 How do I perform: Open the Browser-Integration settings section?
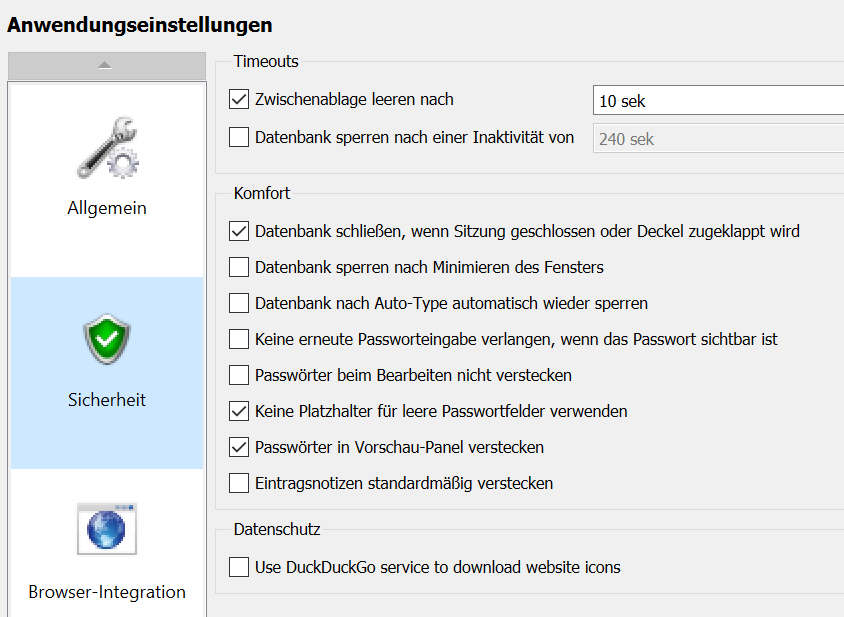(x=107, y=592)
